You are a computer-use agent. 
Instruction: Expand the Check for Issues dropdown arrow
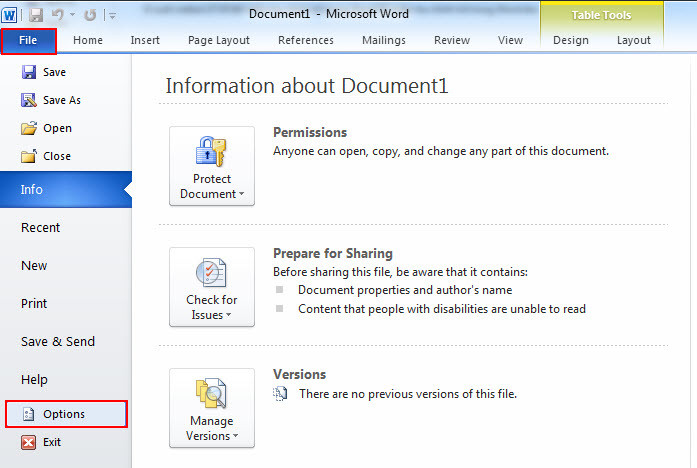228,315
